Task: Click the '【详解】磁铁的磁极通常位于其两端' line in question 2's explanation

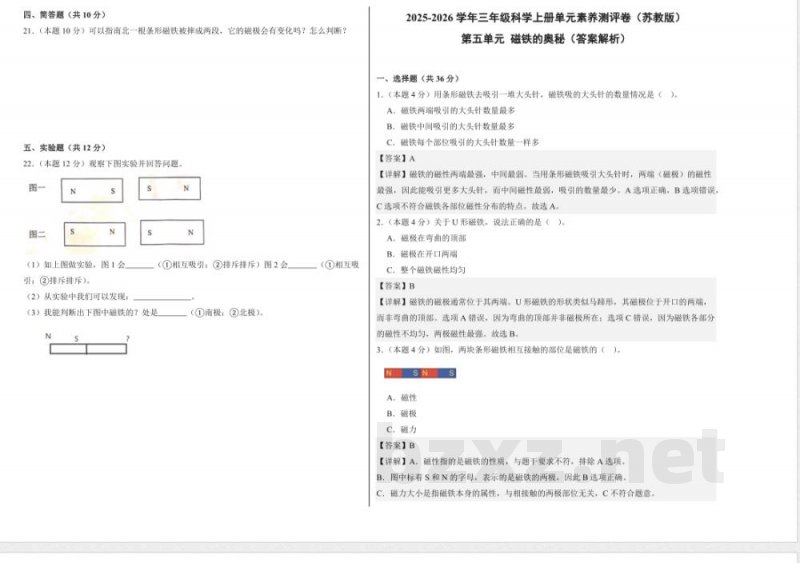Action: tap(543, 302)
